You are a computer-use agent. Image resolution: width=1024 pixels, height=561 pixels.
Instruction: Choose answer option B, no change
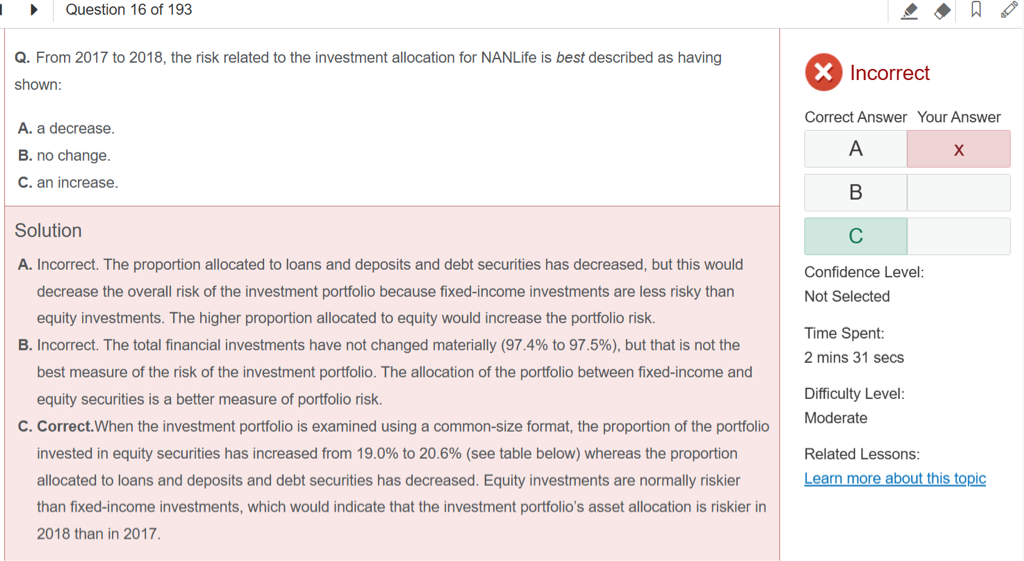pos(64,156)
